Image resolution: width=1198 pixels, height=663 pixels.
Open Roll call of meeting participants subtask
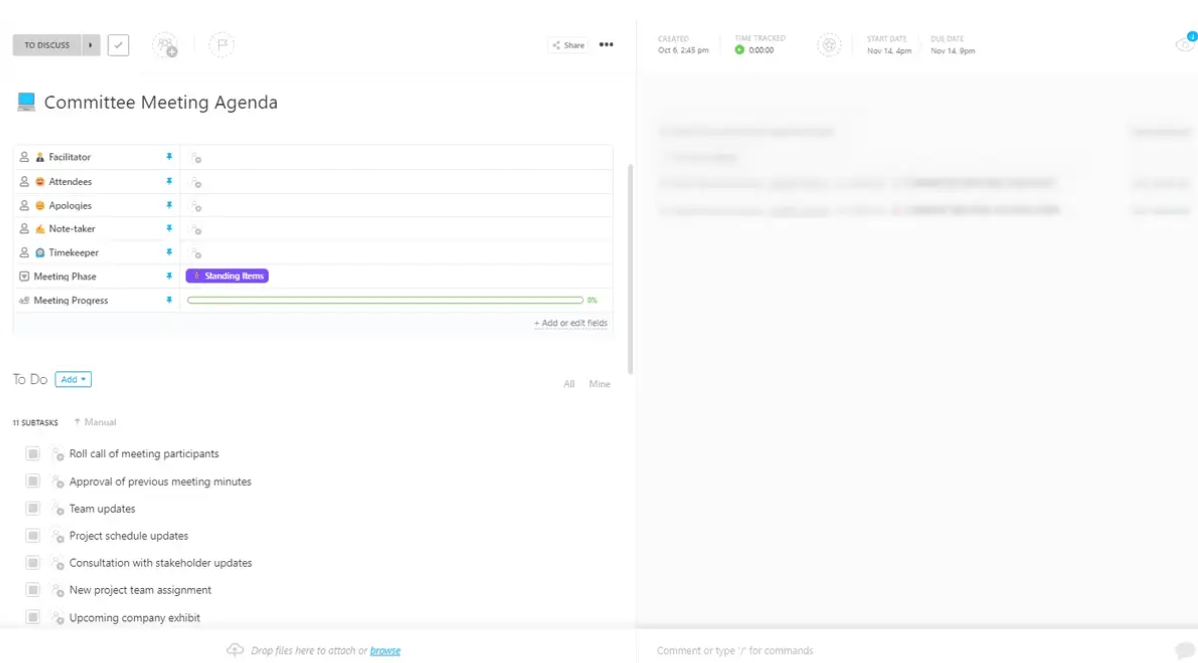point(144,454)
